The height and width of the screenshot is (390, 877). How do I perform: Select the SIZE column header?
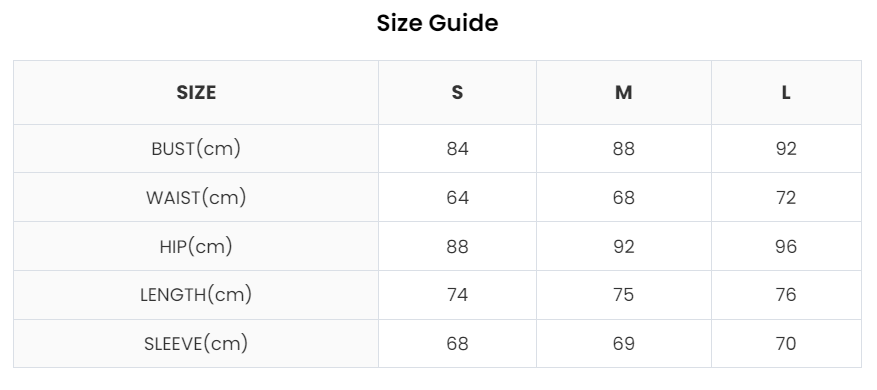point(196,92)
